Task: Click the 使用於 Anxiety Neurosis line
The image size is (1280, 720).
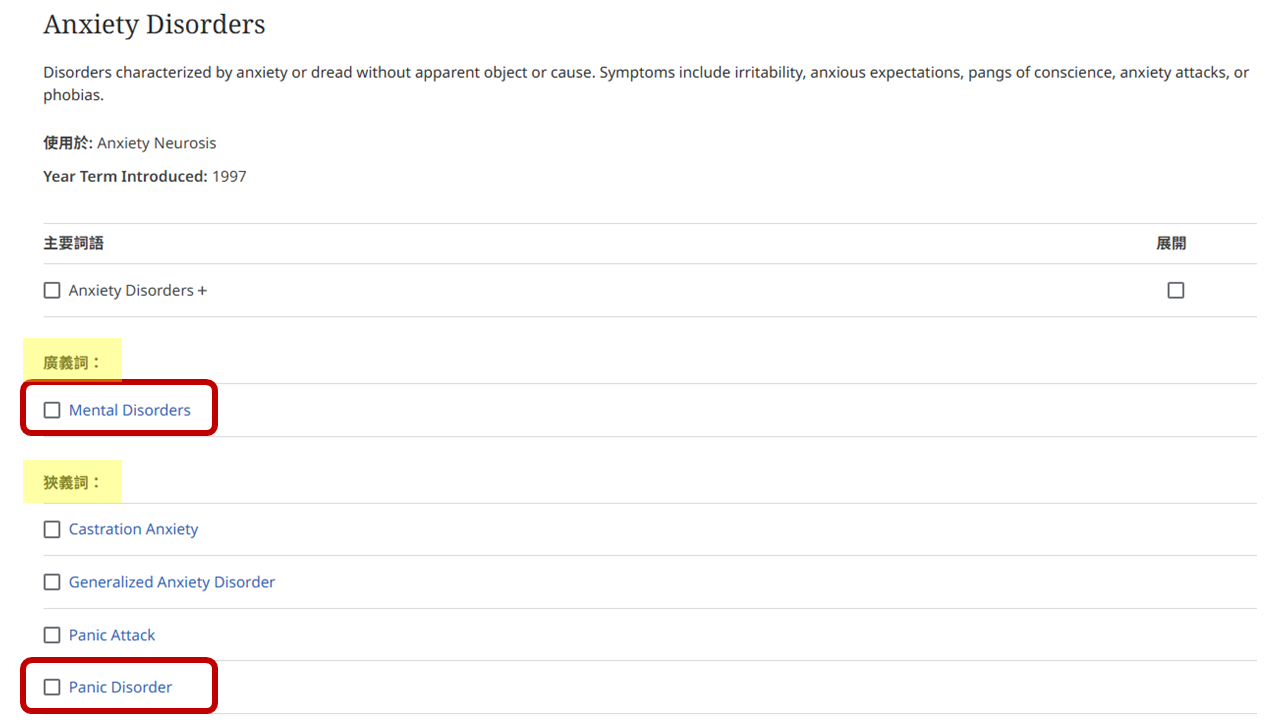Action: (x=129, y=143)
